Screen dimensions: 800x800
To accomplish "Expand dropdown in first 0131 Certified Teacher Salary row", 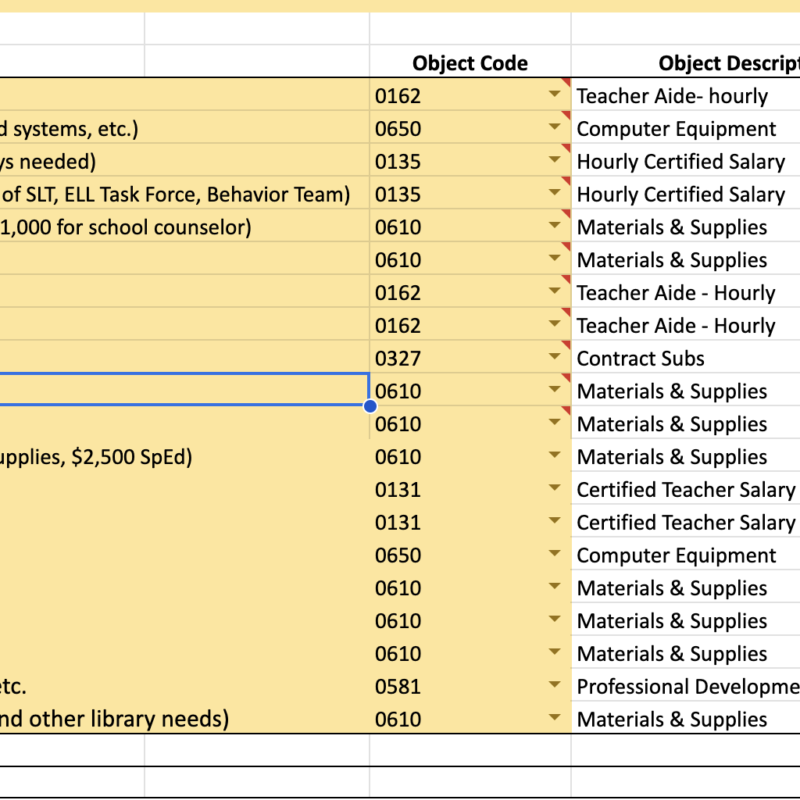I will (x=554, y=487).
